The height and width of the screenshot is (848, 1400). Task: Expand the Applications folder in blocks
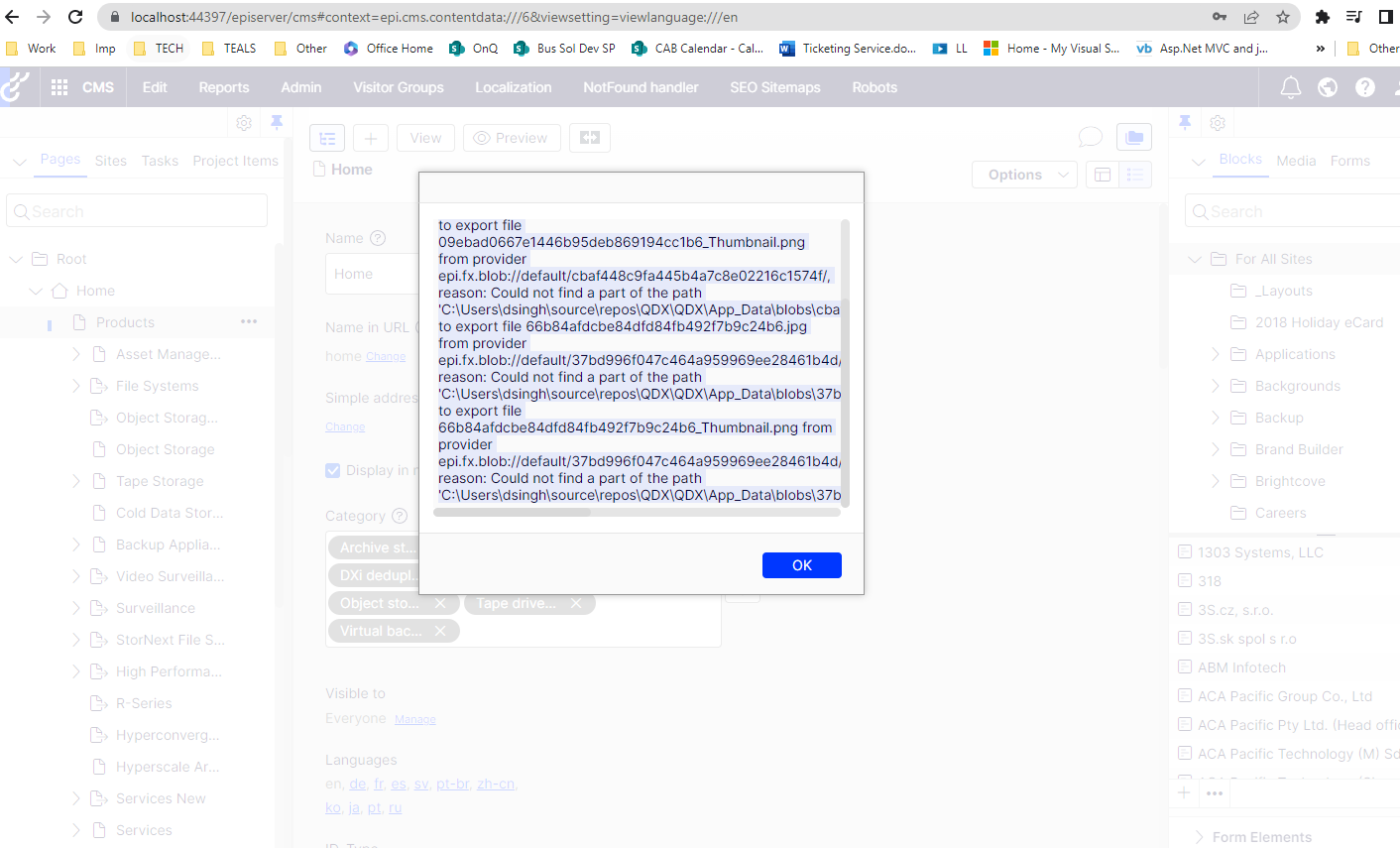1216,354
